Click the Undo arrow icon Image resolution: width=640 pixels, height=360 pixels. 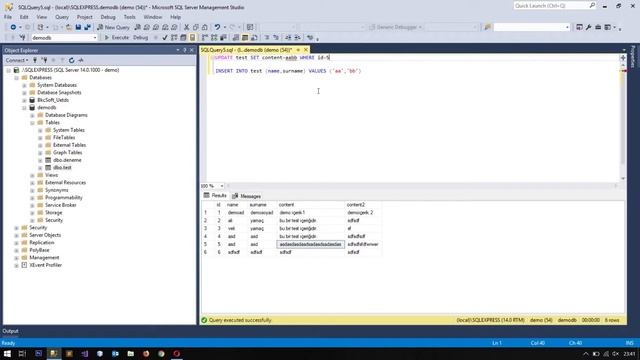pos(218,27)
